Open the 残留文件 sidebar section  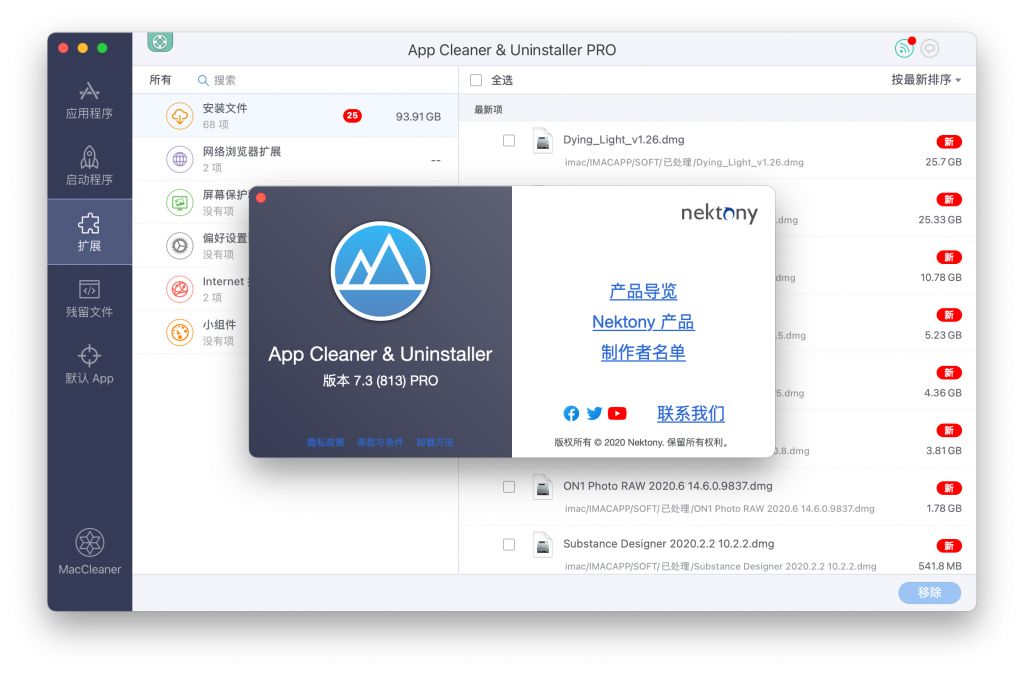tap(89, 298)
